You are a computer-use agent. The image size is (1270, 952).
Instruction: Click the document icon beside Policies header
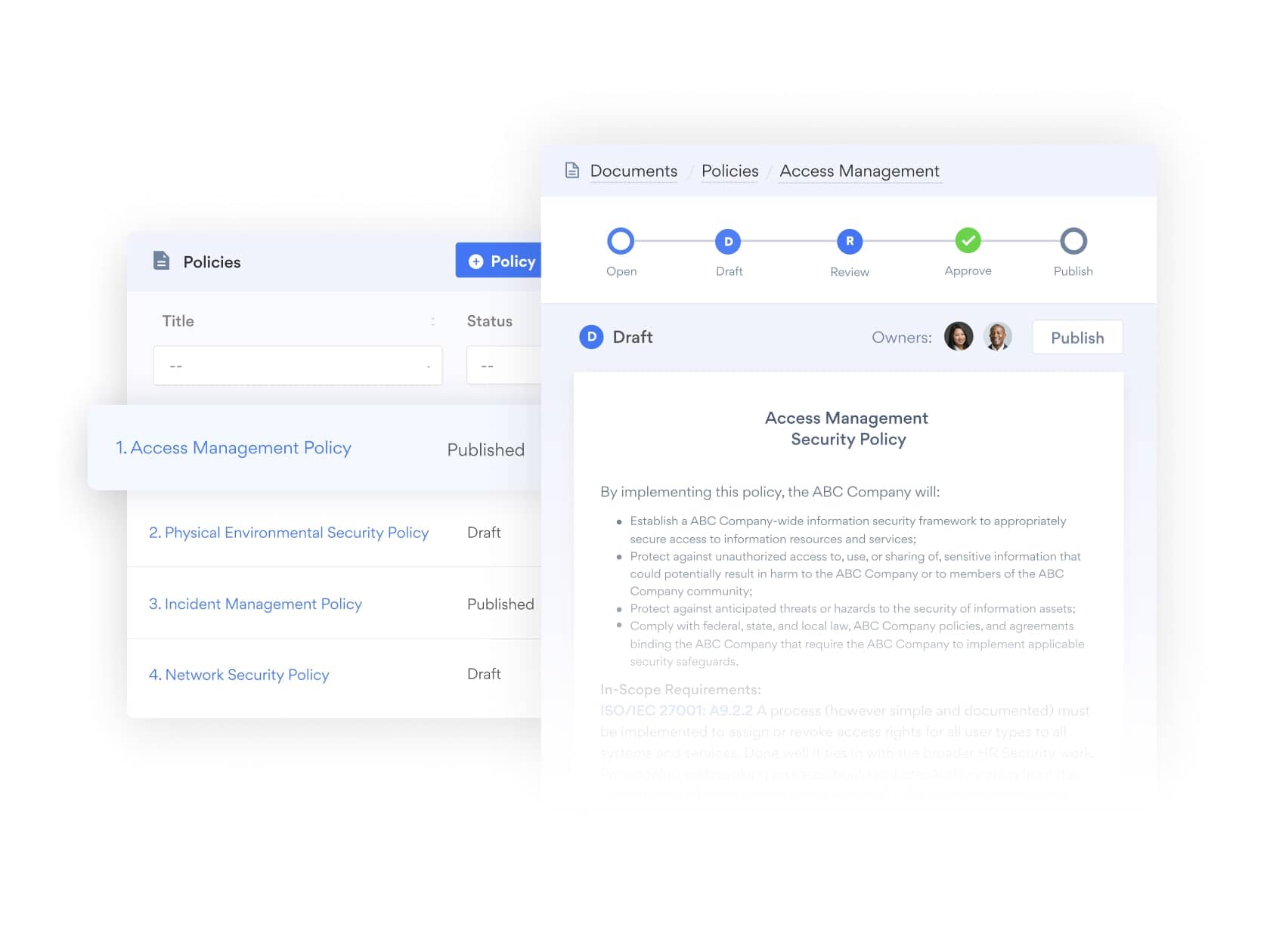coord(161,260)
